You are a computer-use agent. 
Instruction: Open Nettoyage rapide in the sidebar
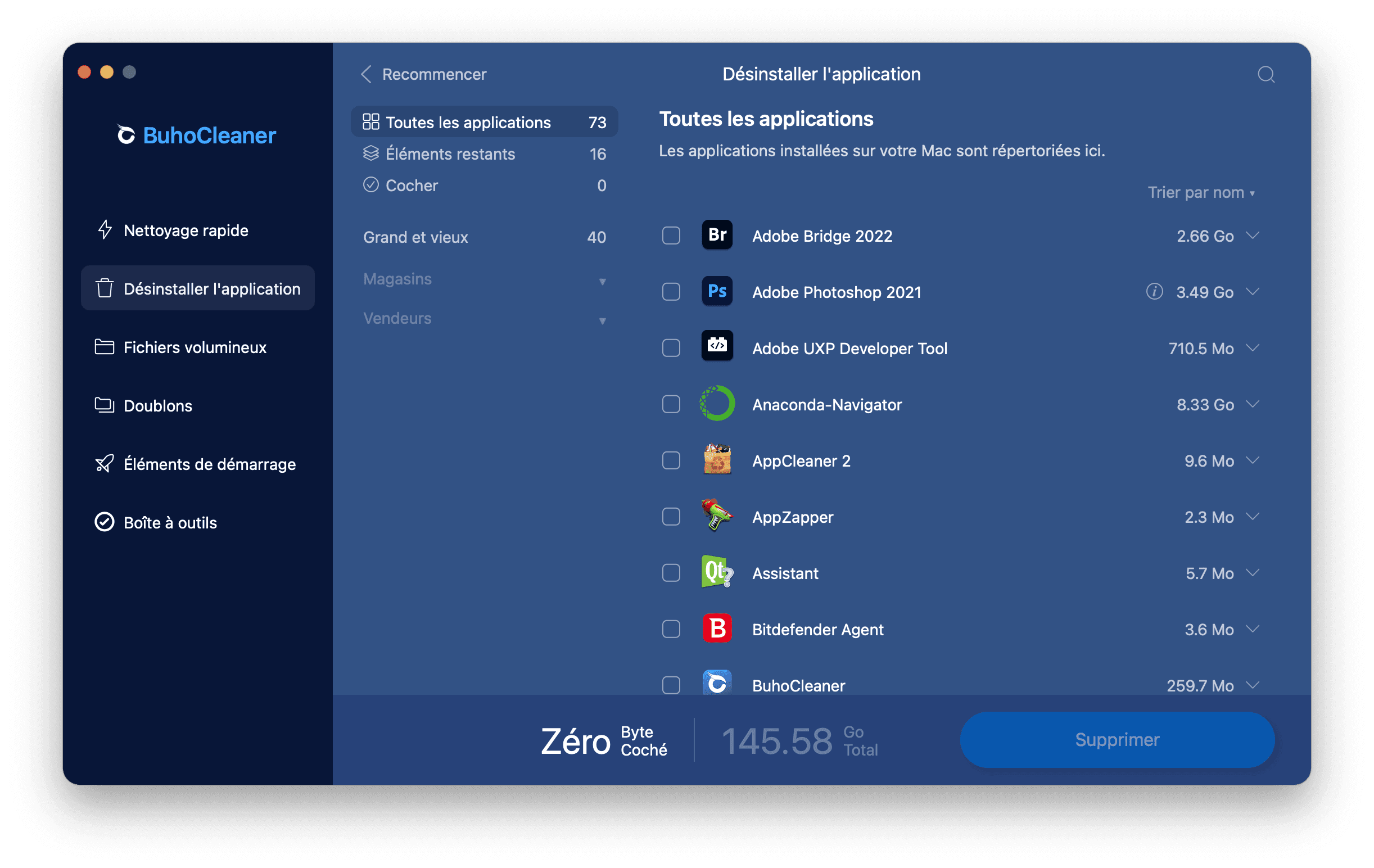tap(186, 230)
